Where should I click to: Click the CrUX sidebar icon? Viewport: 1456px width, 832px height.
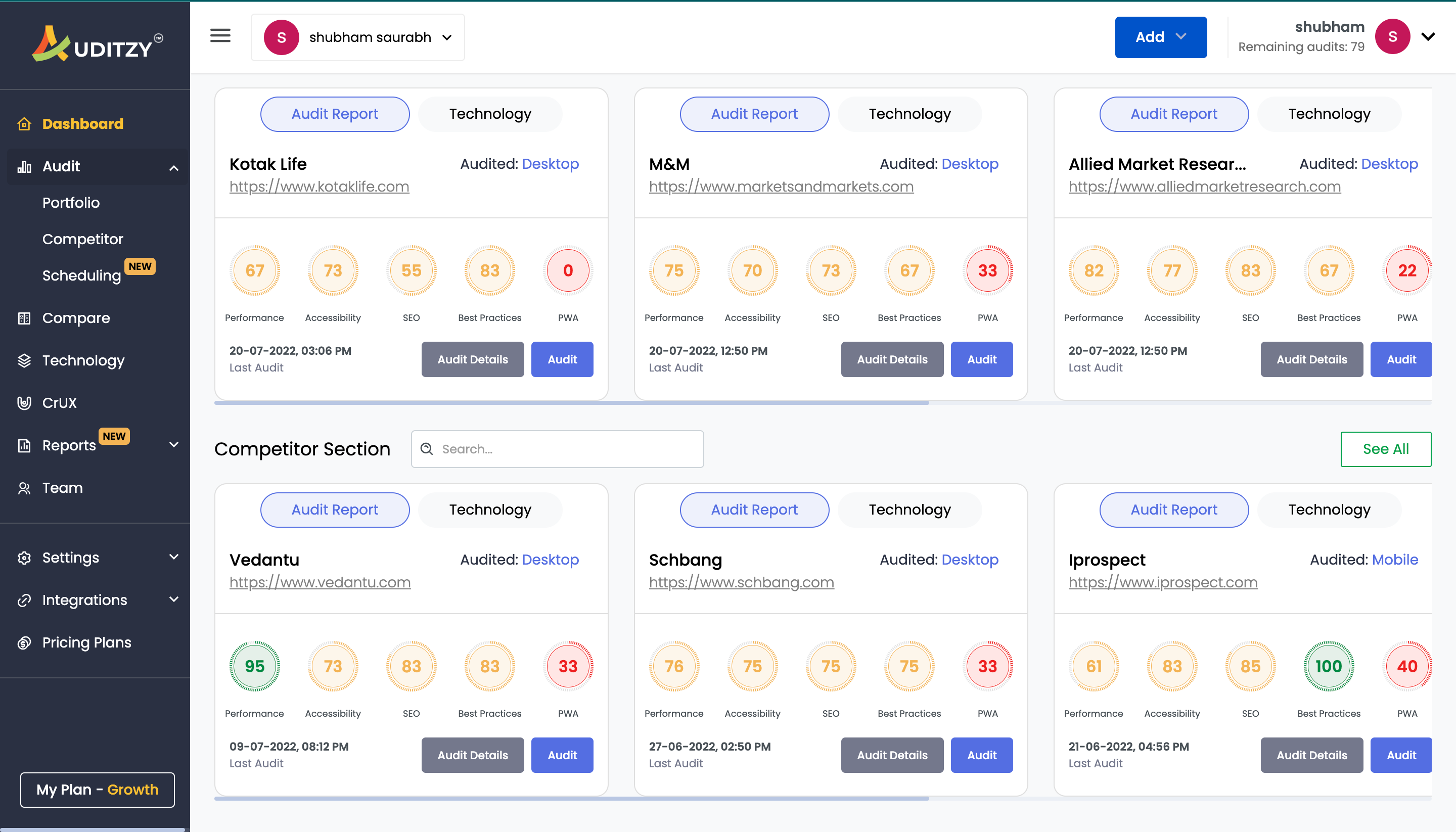tap(24, 402)
